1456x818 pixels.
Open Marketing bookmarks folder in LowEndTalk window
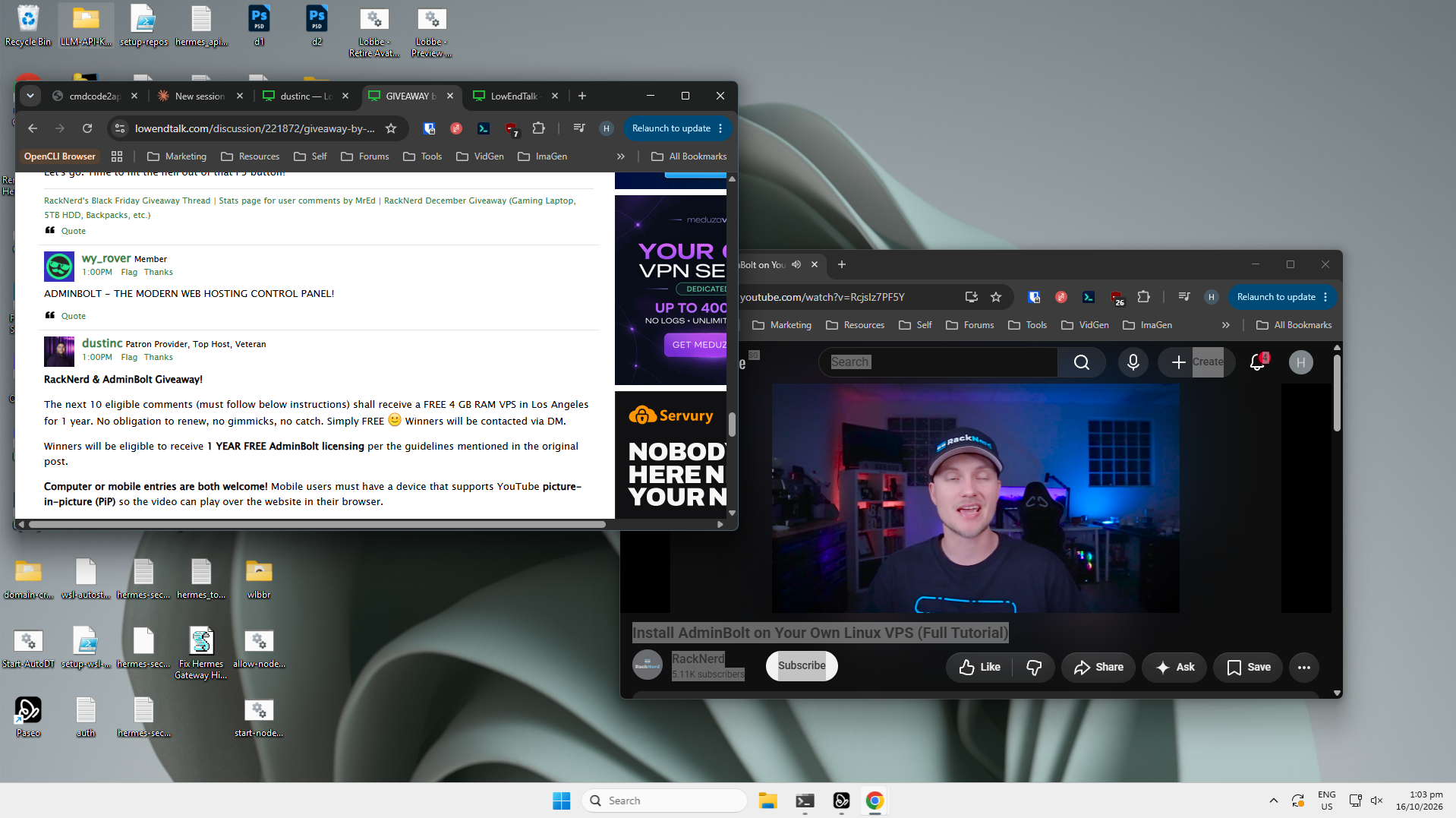pyautogui.click(x=177, y=156)
